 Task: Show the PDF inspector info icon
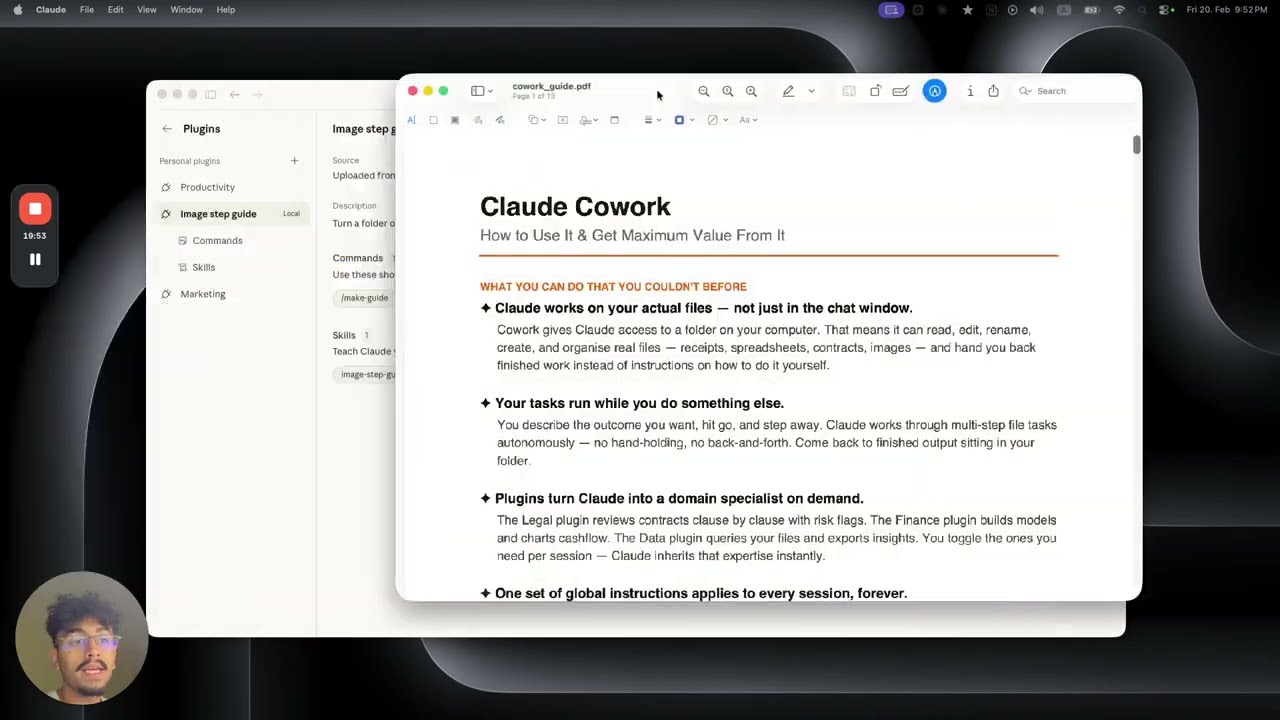click(970, 91)
